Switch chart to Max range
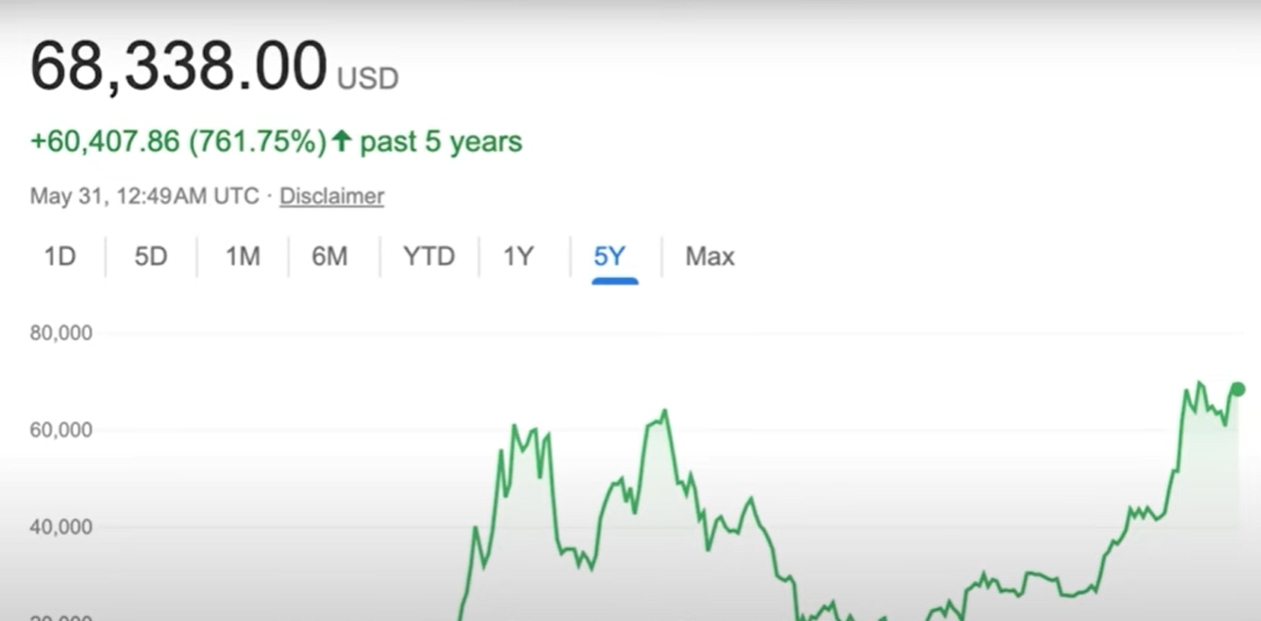The height and width of the screenshot is (621, 1261). [x=710, y=257]
